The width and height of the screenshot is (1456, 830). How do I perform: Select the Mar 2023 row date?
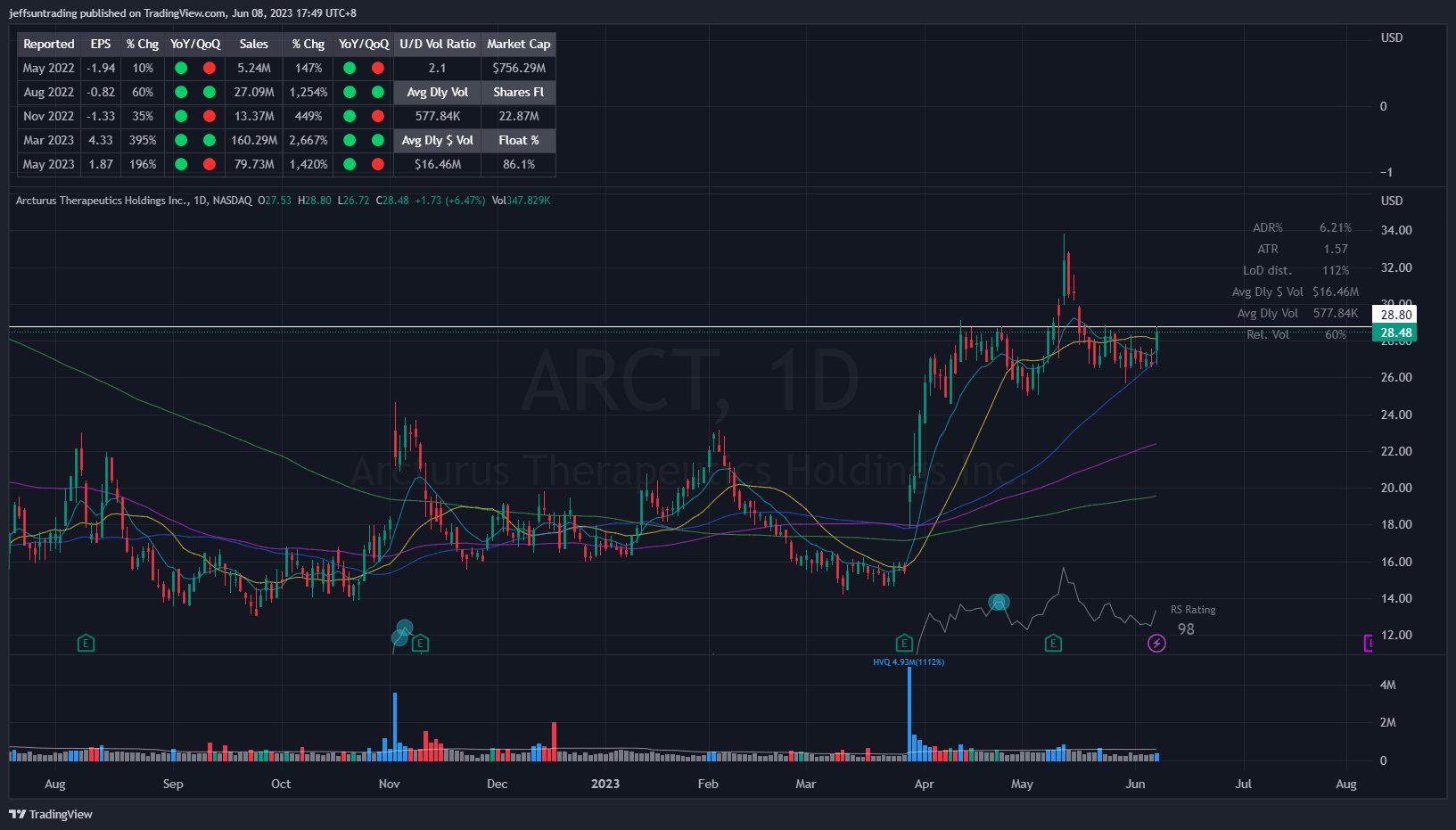[49, 140]
